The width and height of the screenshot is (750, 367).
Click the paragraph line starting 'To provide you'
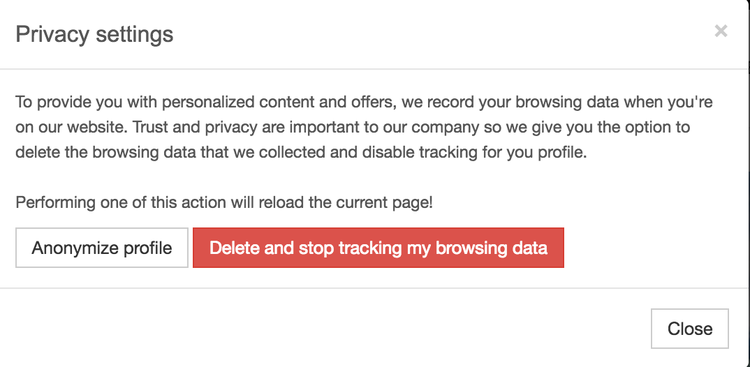click(x=364, y=102)
